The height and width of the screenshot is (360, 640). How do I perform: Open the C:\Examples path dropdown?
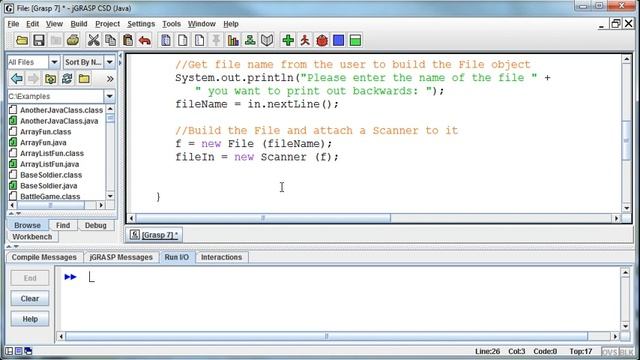(x=109, y=96)
